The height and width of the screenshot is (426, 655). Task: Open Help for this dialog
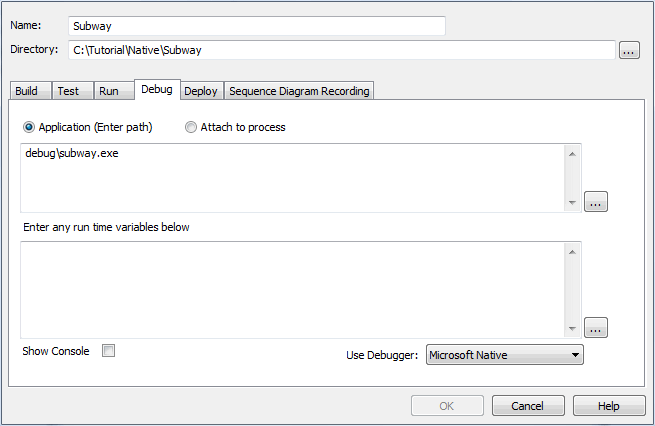pos(609,406)
